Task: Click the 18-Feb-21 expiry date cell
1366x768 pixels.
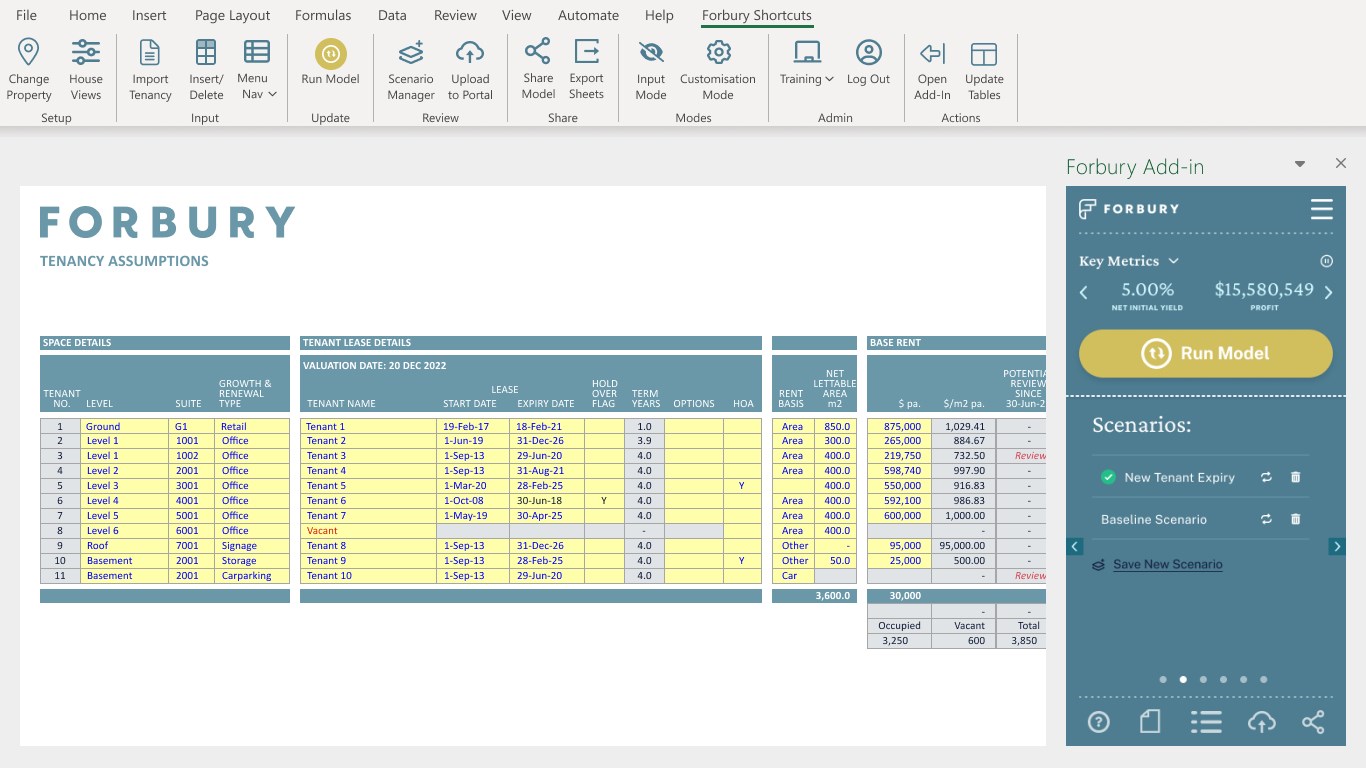Action: (547, 426)
